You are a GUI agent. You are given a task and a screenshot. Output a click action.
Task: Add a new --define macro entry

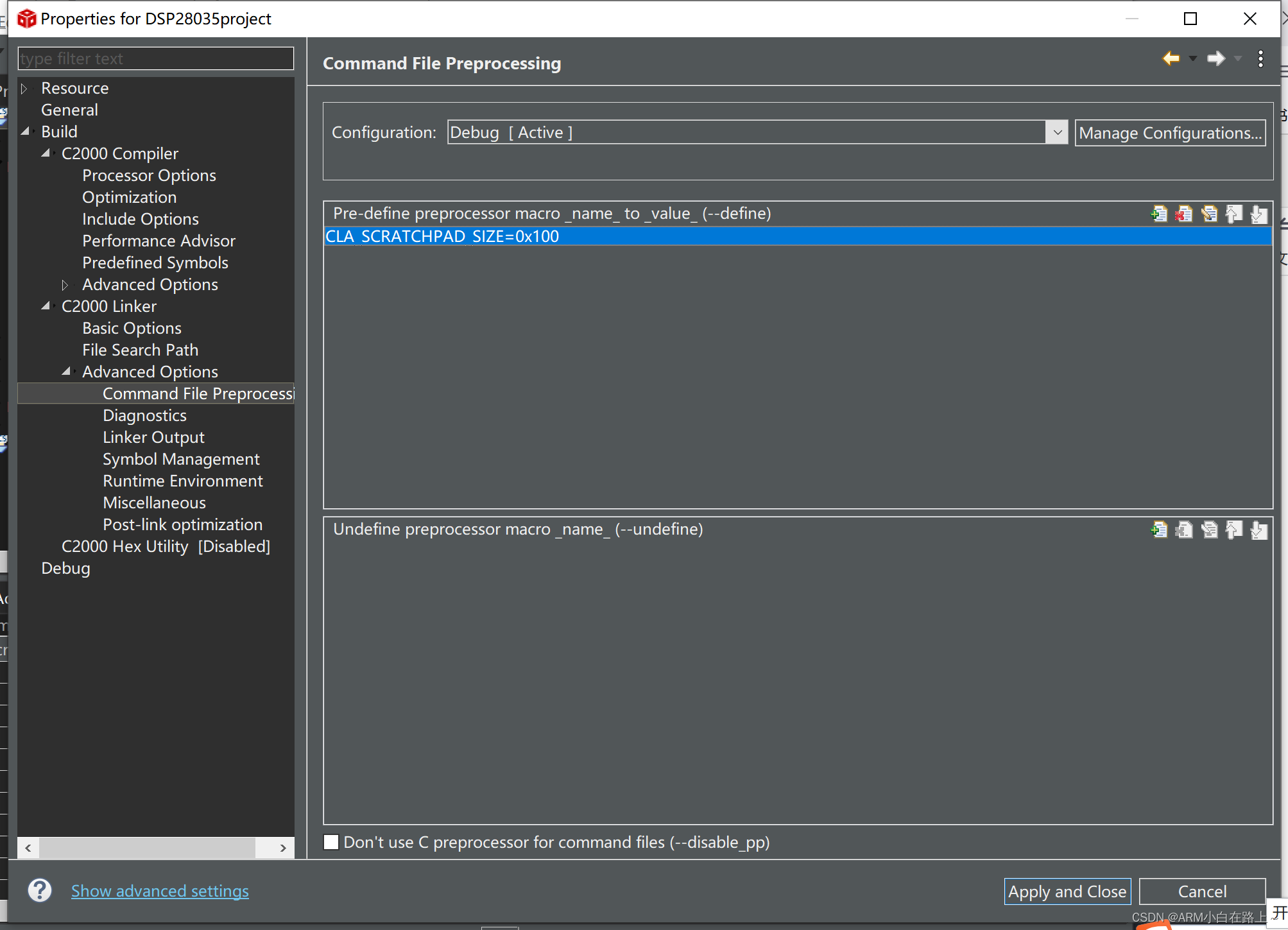click(x=1159, y=214)
